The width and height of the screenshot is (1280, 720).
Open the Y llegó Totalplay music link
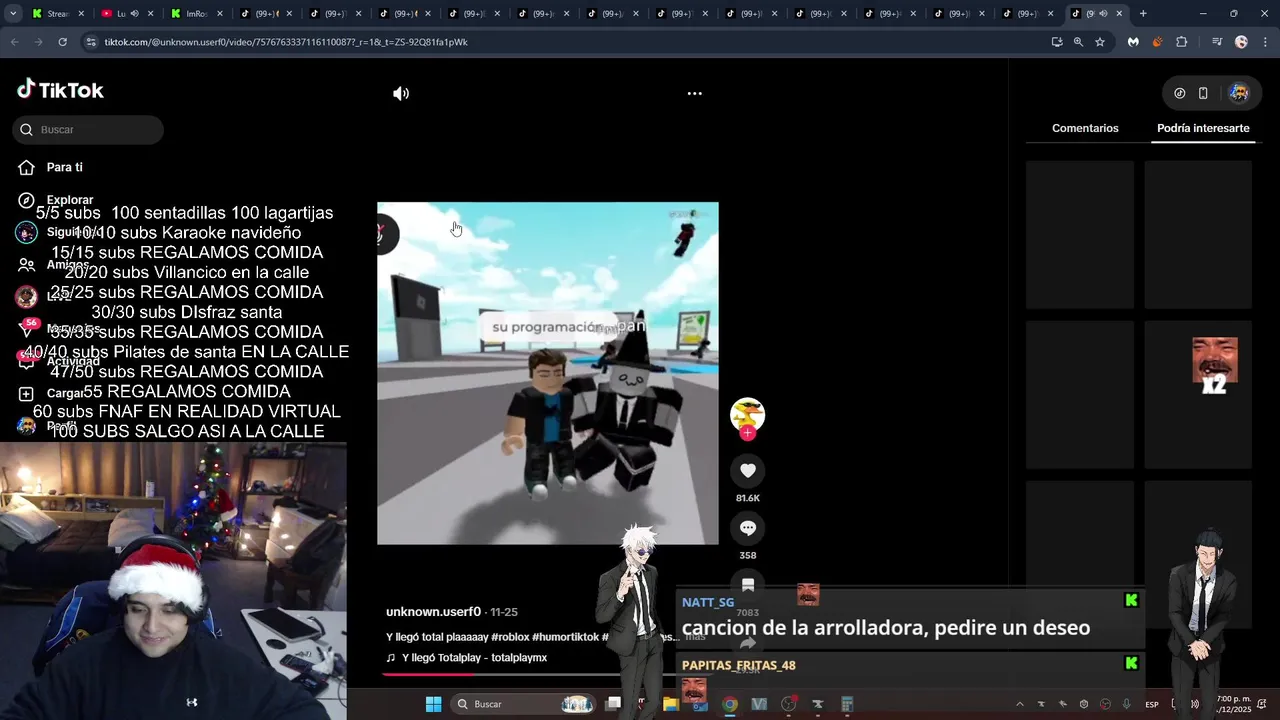474,658
